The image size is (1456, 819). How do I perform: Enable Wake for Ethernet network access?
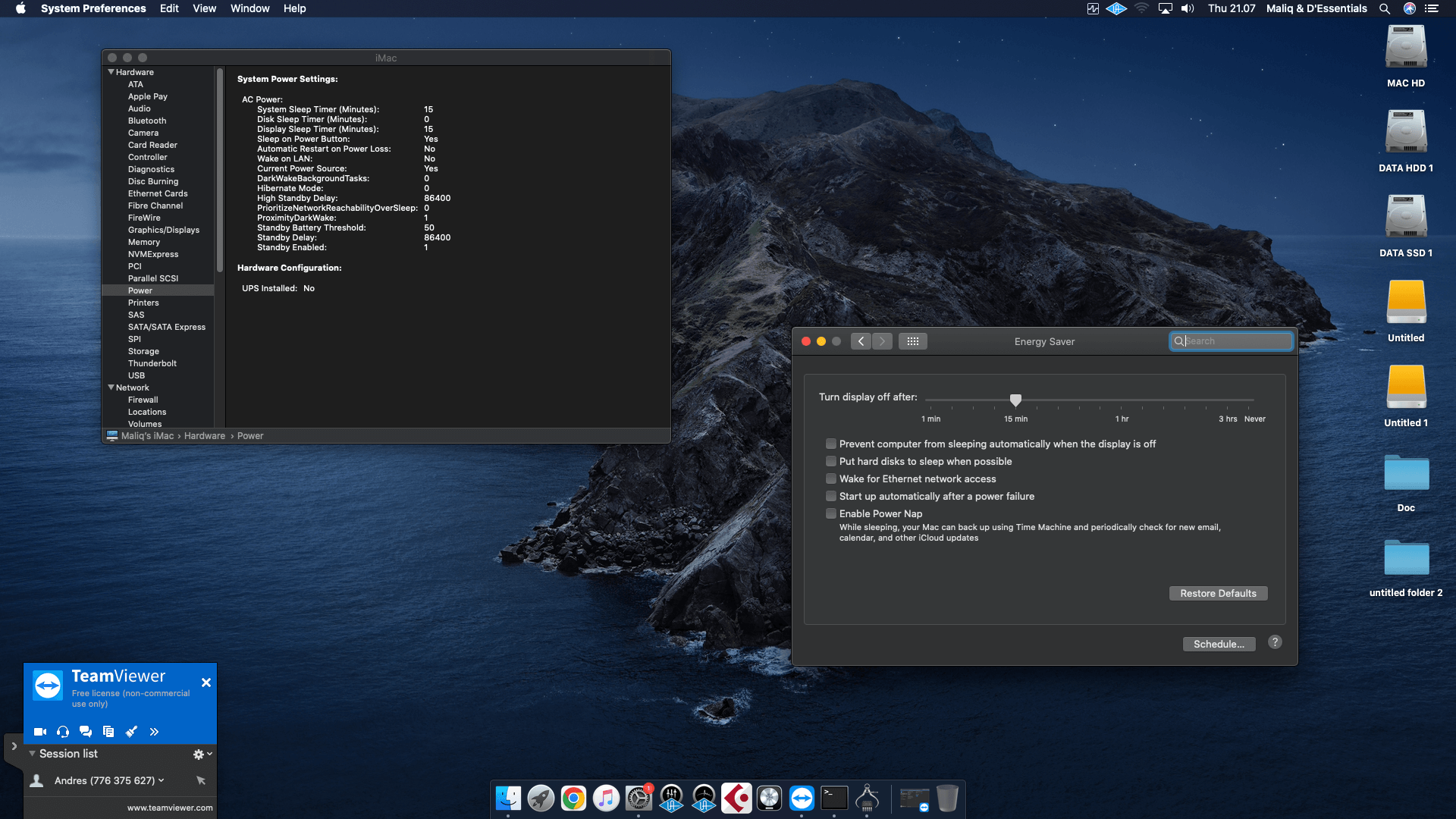point(831,479)
